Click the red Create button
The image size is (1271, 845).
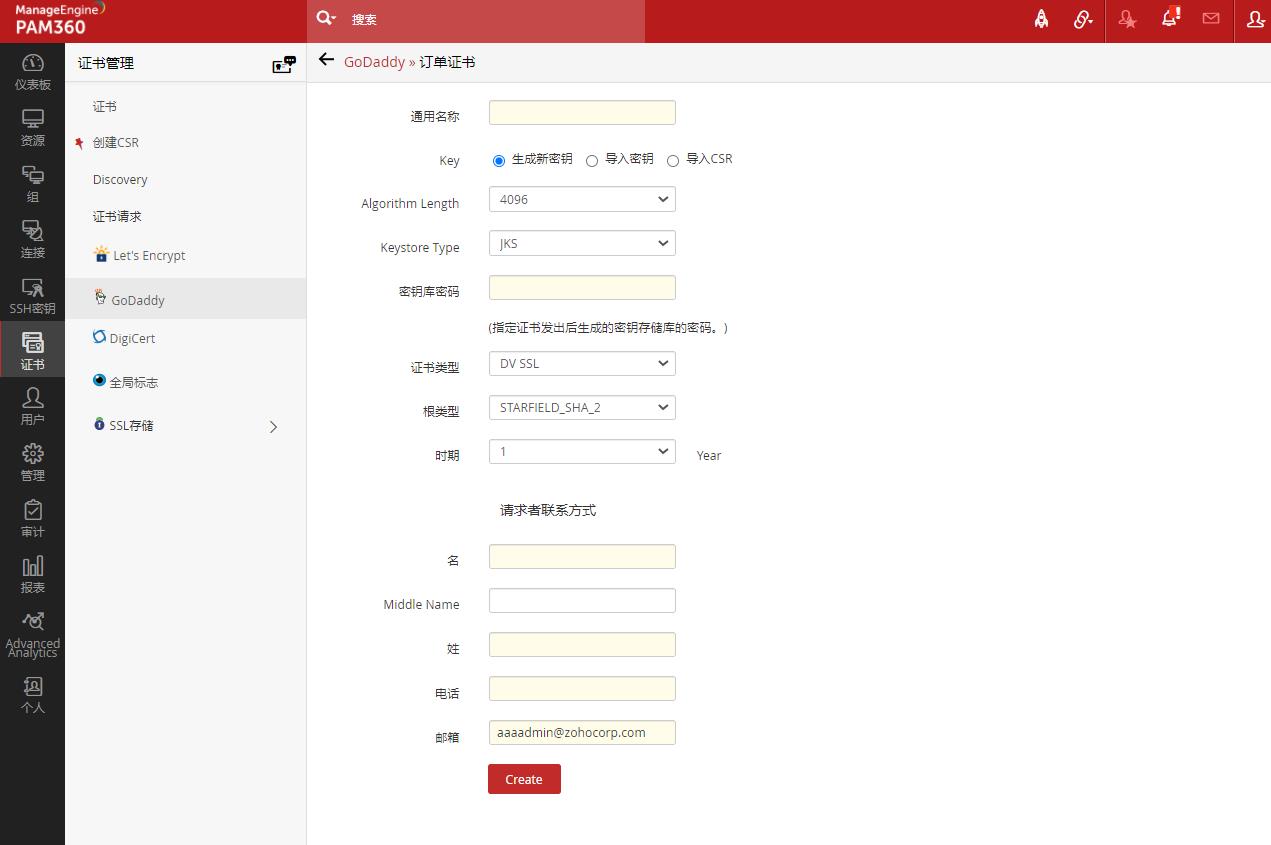pyautogui.click(x=524, y=779)
